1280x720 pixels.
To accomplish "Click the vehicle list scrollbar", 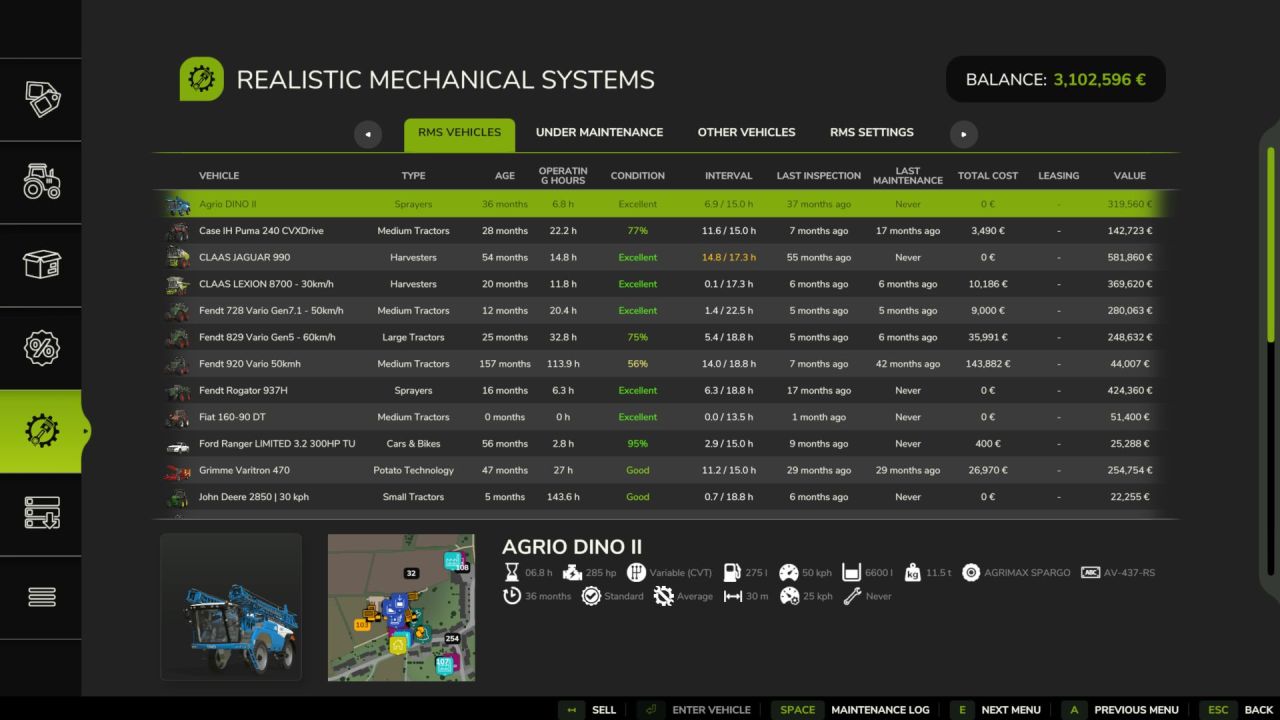I will (1271, 245).
